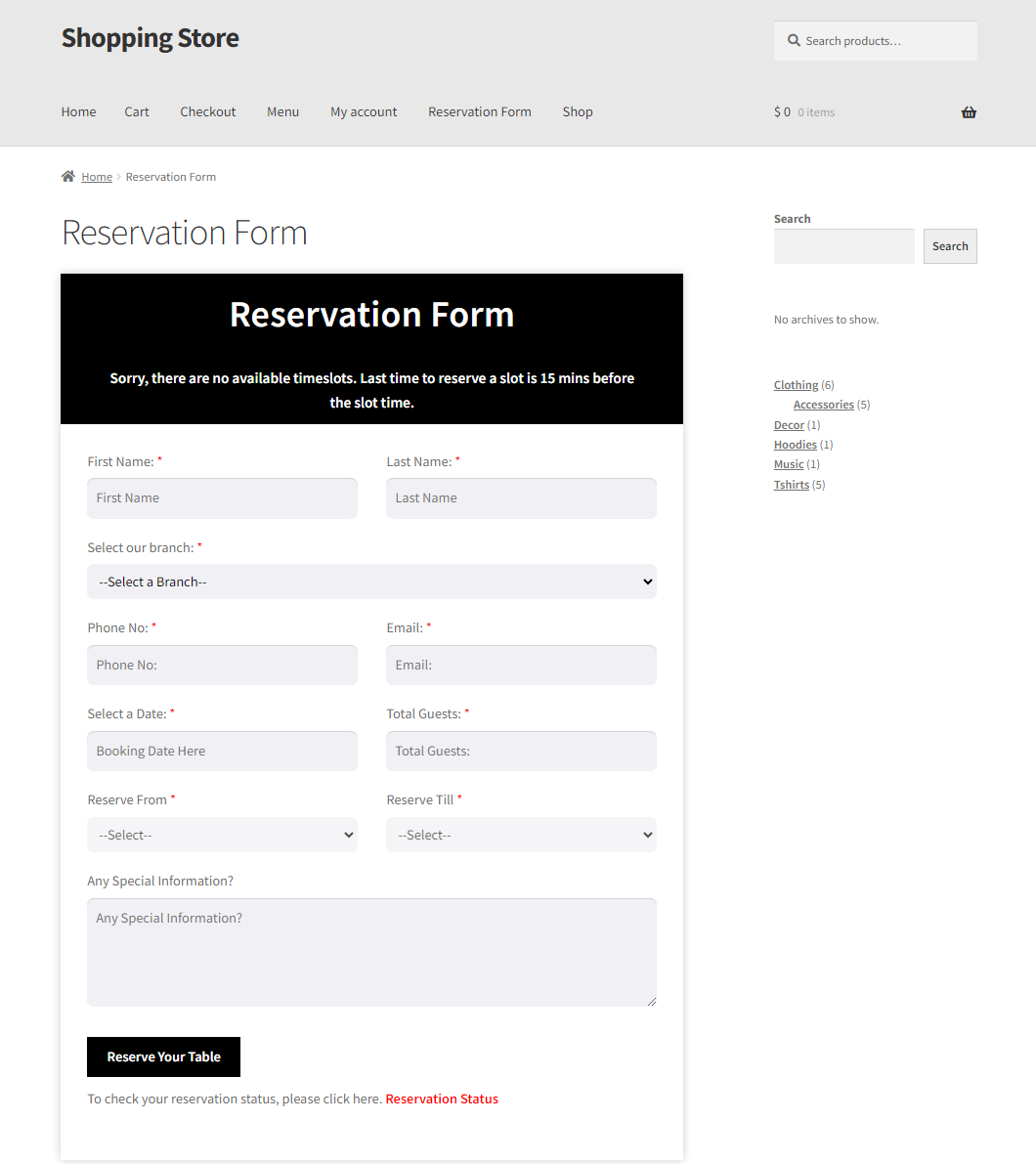Image resolution: width=1036 pixels, height=1164 pixels.
Task: Expand the Reserve From time dropdown
Action: pos(223,836)
